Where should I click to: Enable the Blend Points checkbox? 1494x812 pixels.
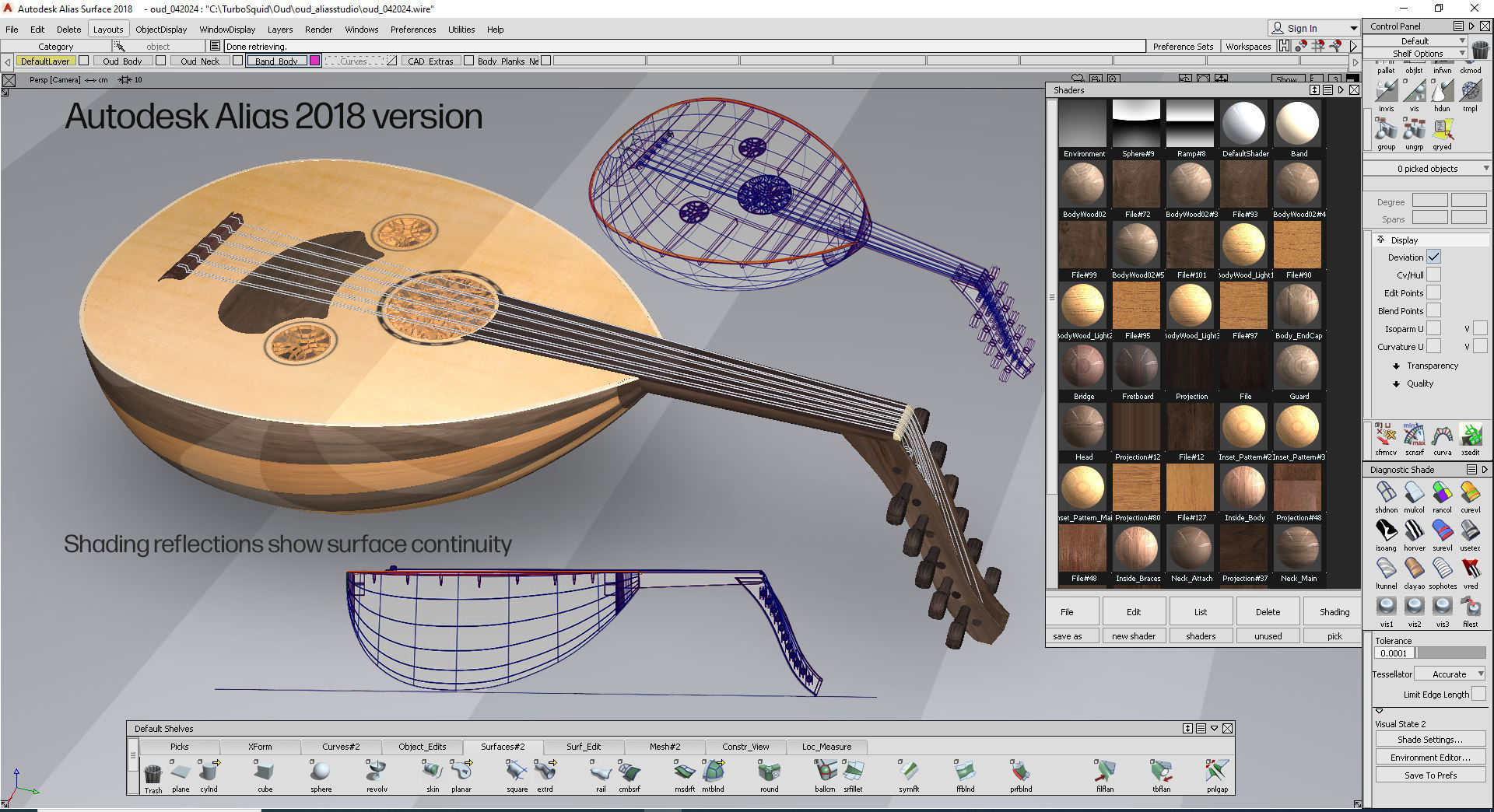pos(1433,310)
